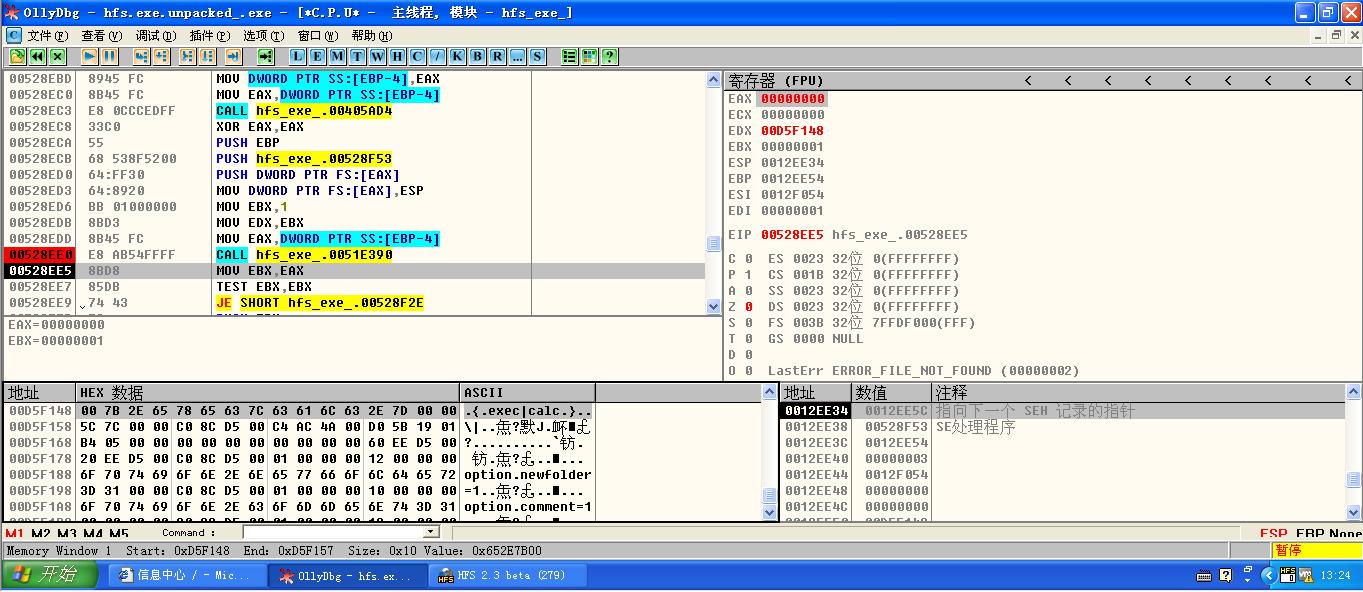Click the Go to address arrow icon
Viewport: 1363px width, 592px height.
tap(265, 56)
